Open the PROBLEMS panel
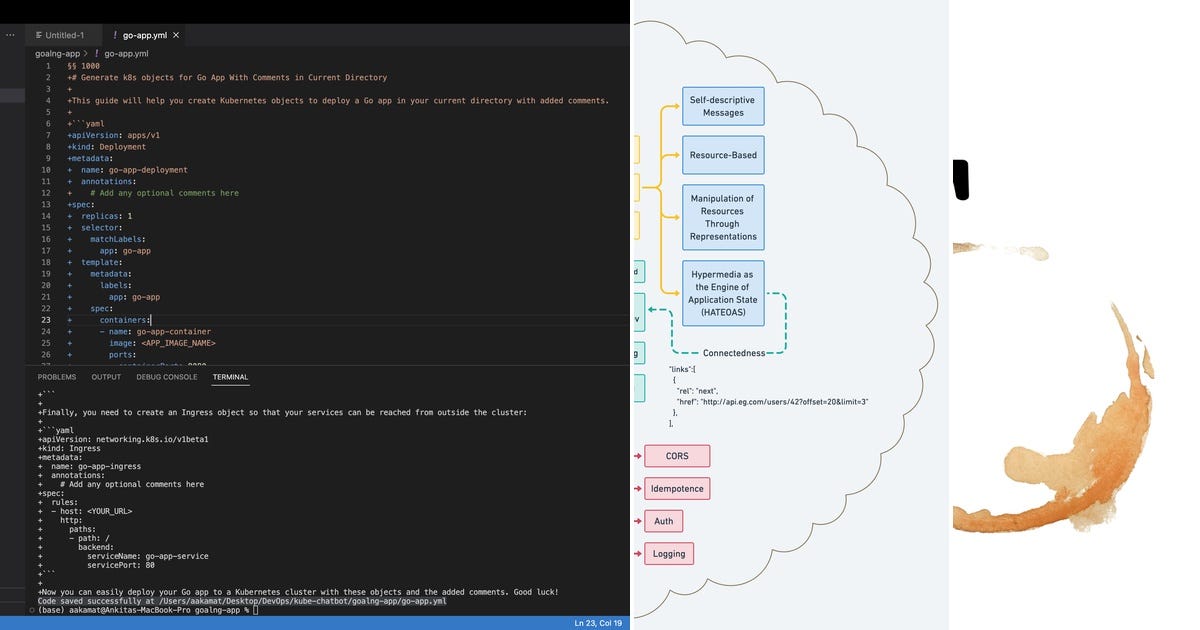1200x630 pixels. tap(57, 377)
